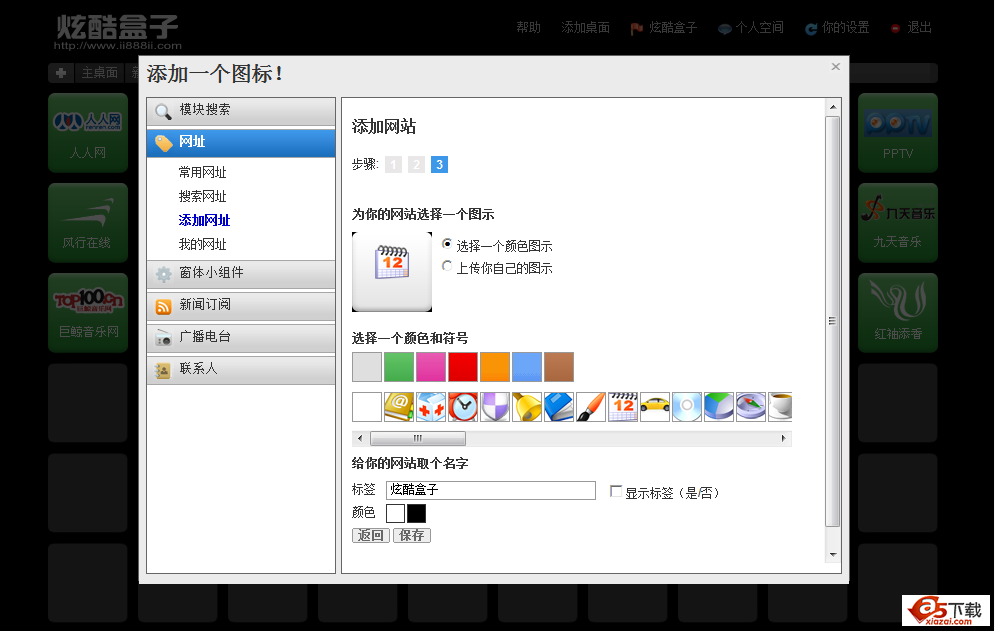Click the 标签 name input field

[x=491, y=490]
